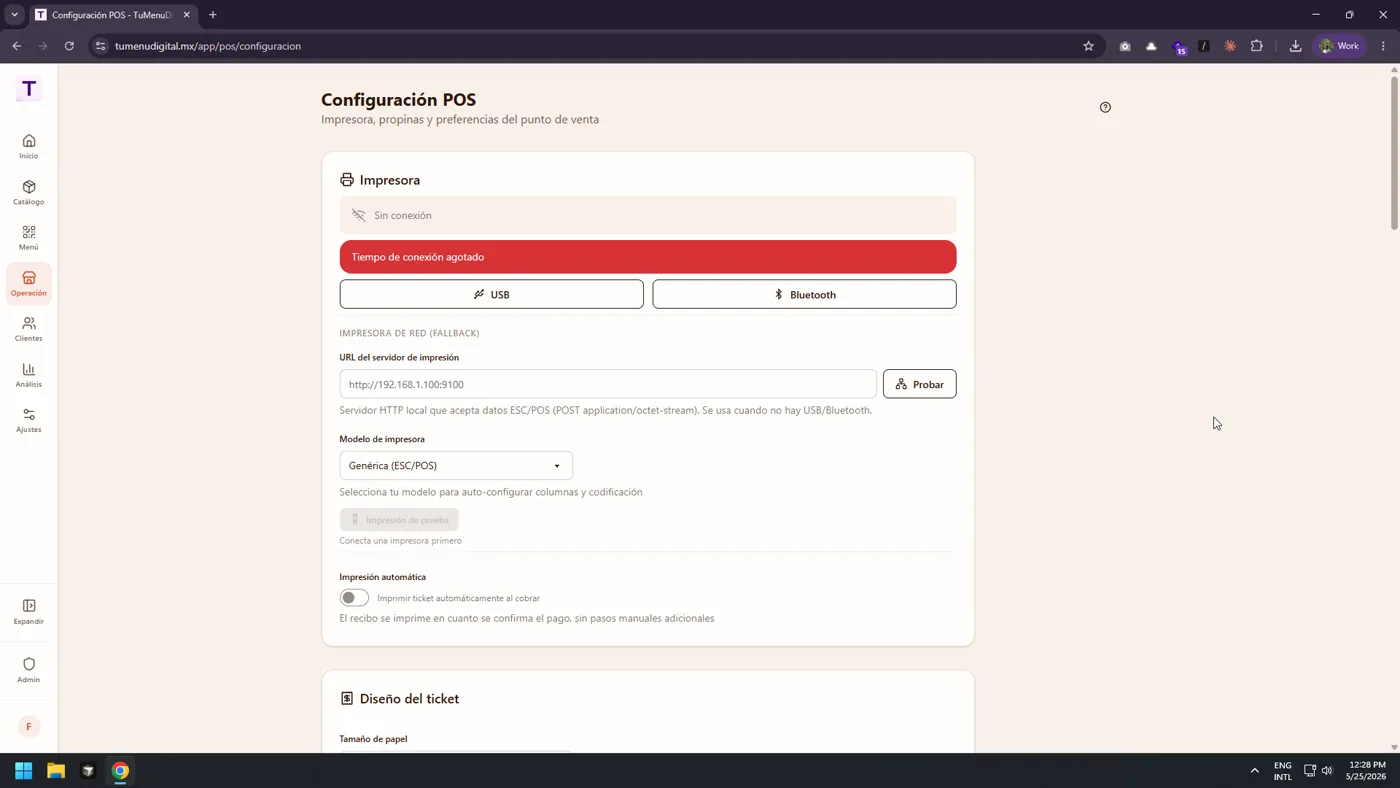Open the browser extensions puzzle icon
1400x788 pixels.
coord(1257,46)
